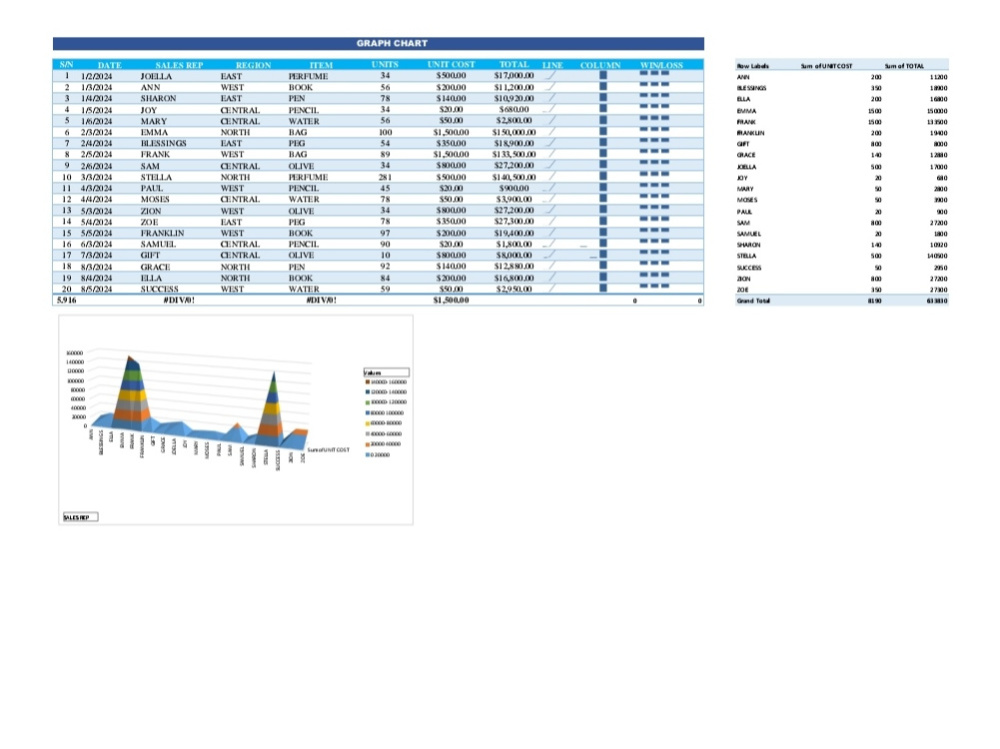
Task: Select the $133,500.00 total cell
Action: pyautogui.click(x=514, y=154)
